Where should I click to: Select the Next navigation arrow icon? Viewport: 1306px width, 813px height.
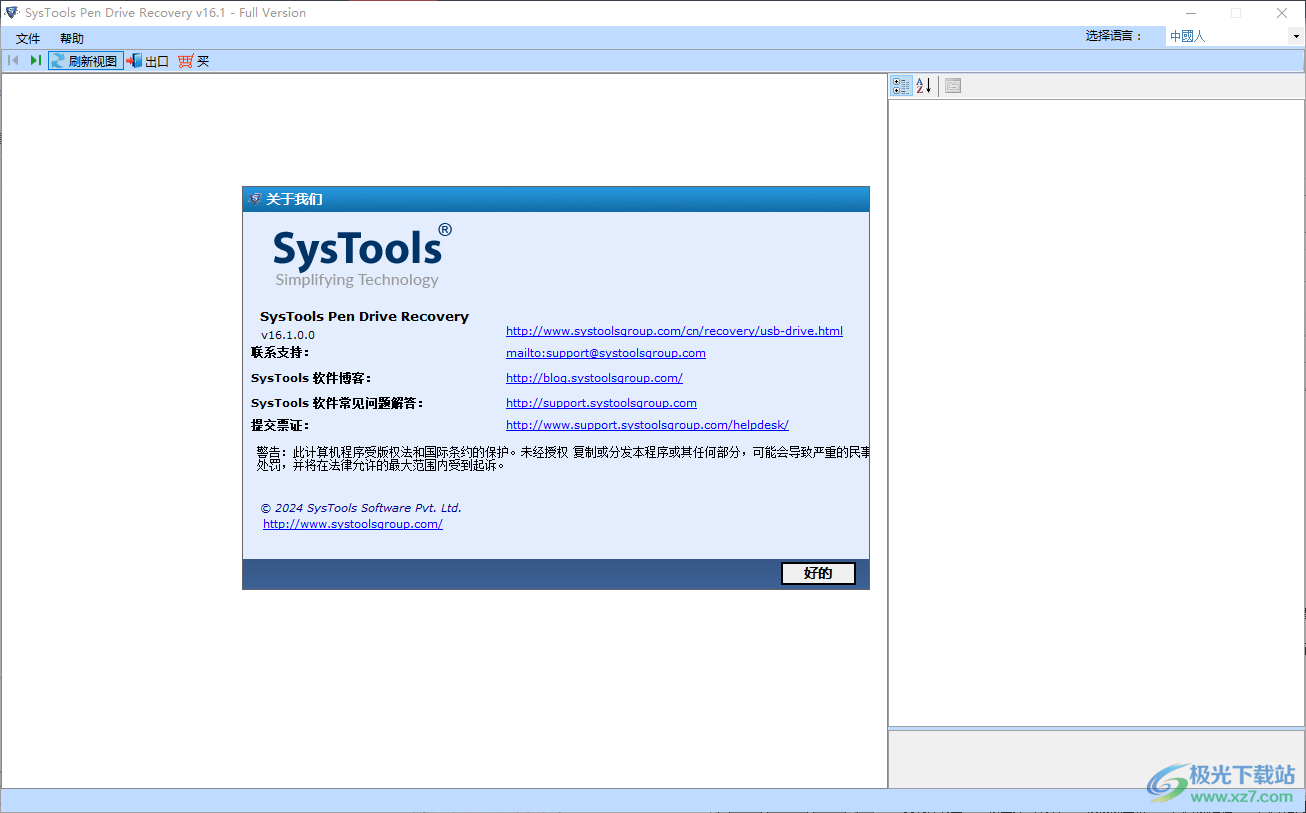(x=36, y=60)
